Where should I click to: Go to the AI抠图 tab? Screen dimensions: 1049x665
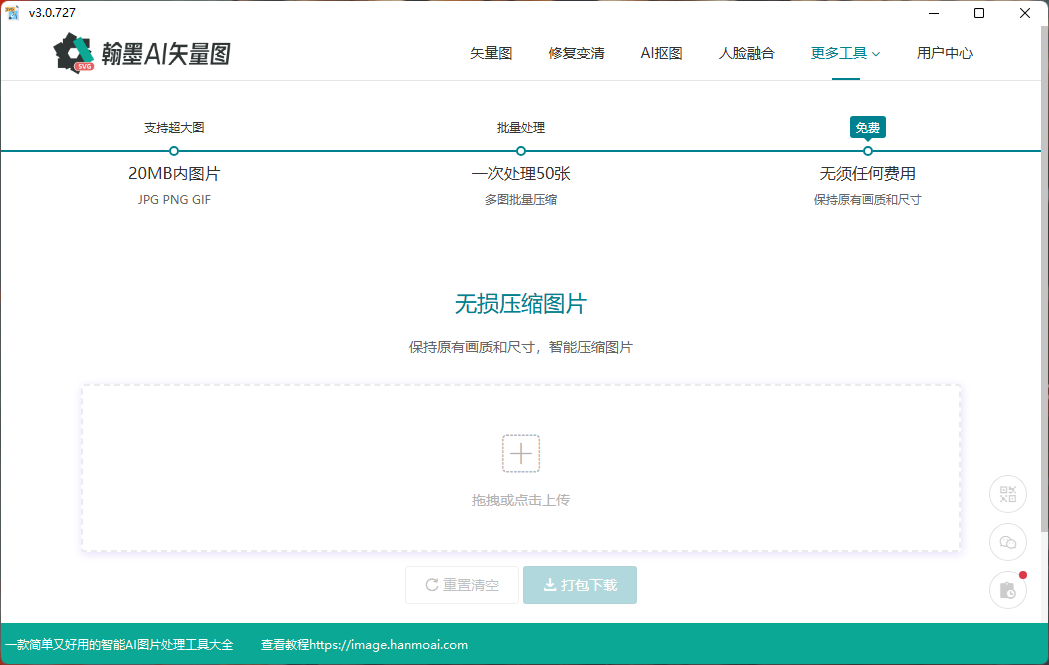[x=661, y=53]
